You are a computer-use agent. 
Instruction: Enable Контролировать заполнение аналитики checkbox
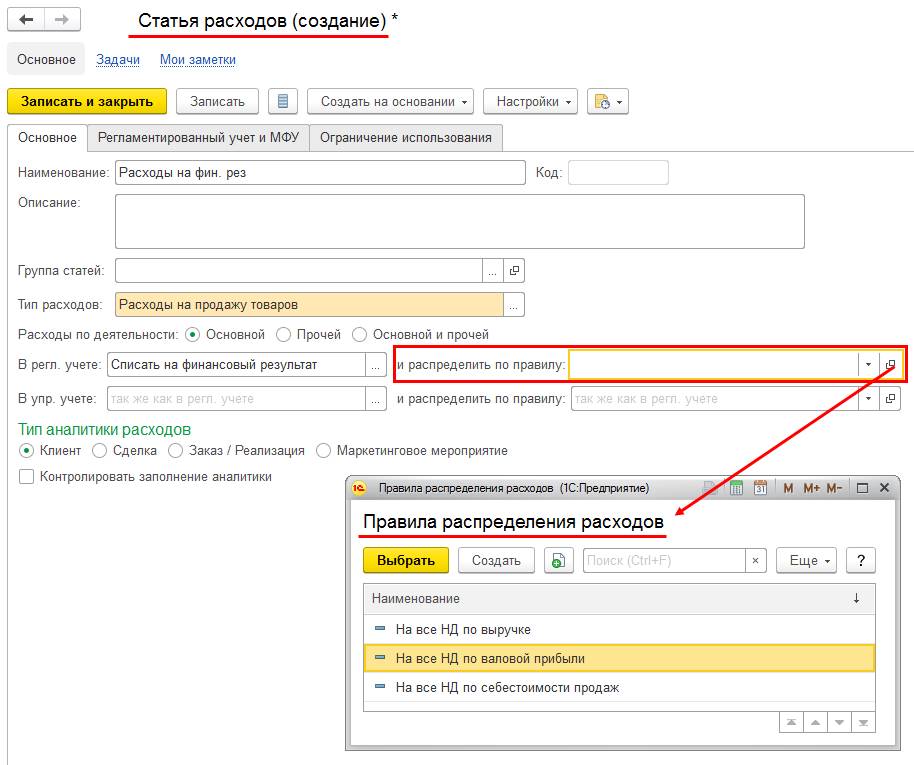[x=26, y=477]
